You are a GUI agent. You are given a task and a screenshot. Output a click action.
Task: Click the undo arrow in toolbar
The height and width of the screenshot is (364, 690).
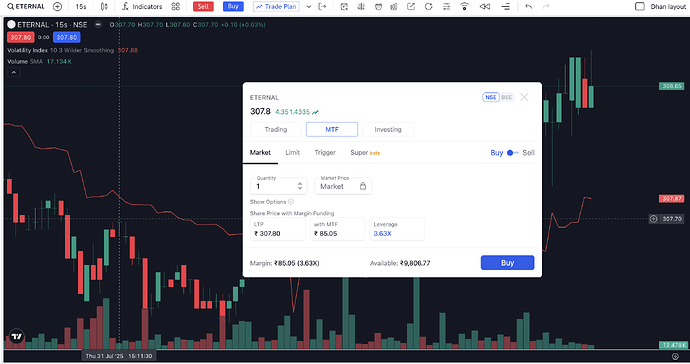click(529, 7)
